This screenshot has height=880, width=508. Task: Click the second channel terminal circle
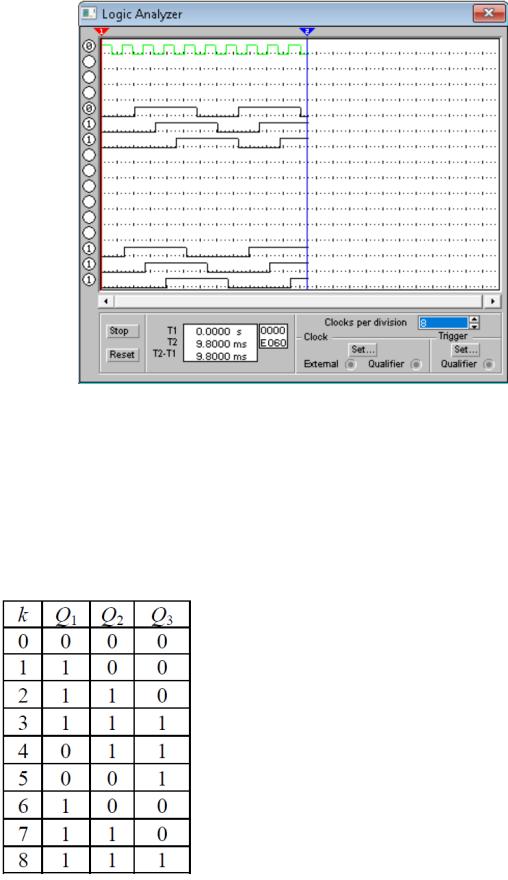[x=89, y=62]
